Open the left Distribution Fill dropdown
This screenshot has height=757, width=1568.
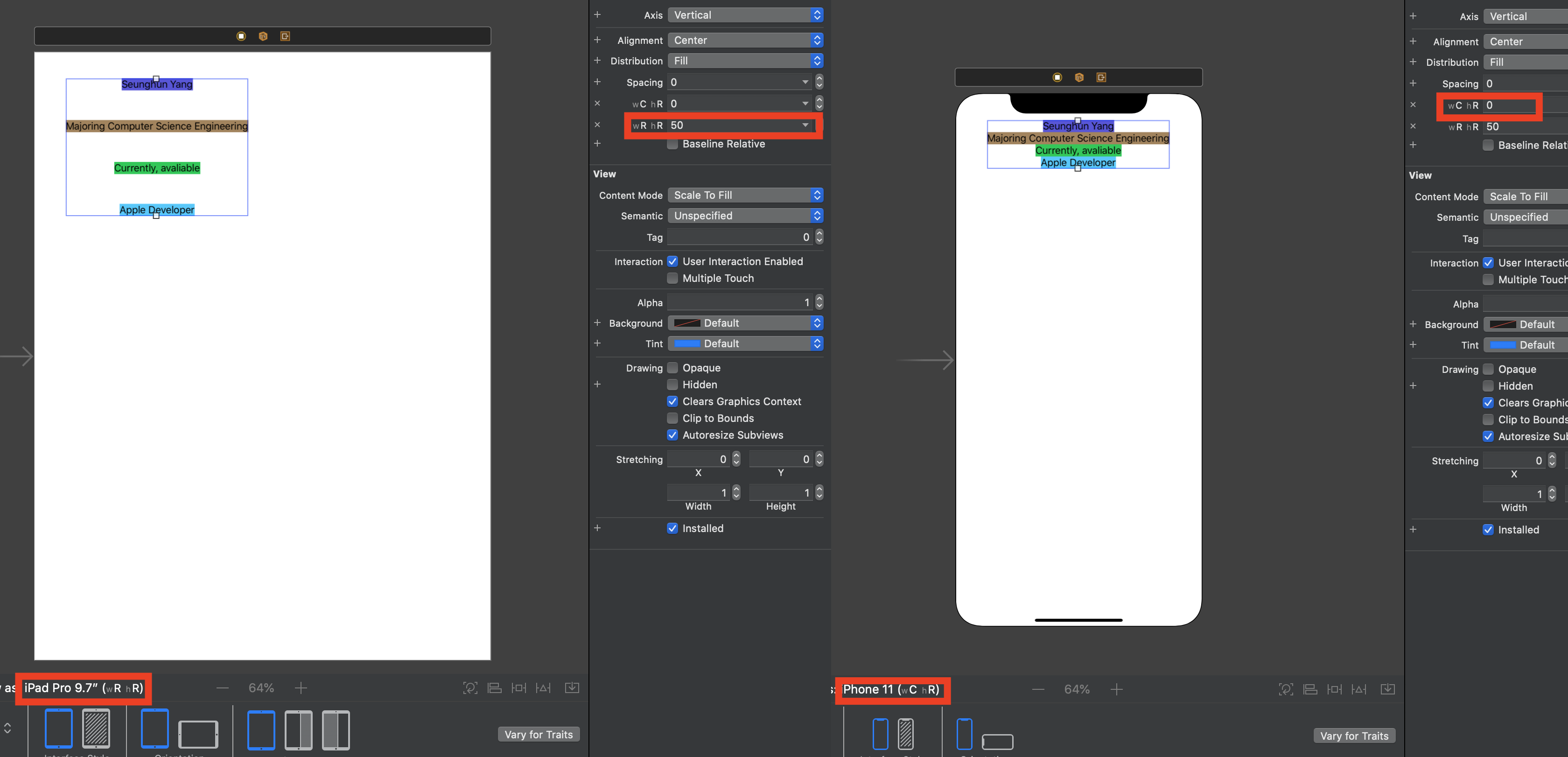pyautogui.click(x=745, y=61)
